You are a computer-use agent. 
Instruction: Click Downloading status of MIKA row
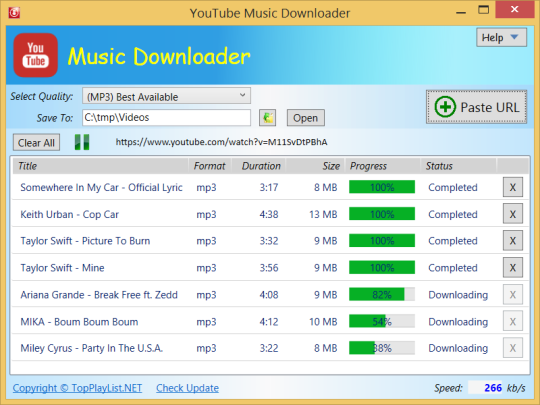click(458, 321)
